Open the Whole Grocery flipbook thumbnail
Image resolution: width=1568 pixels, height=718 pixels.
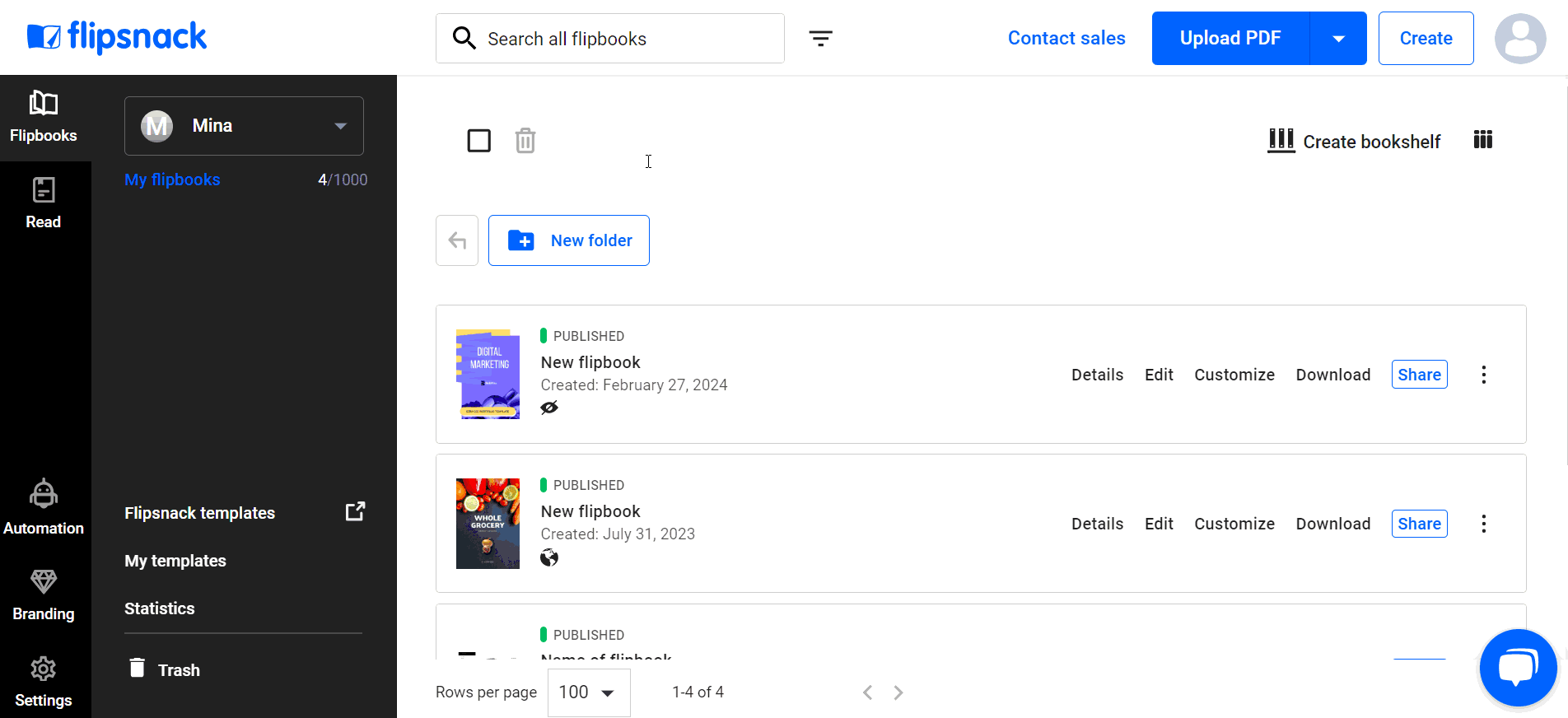point(488,524)
